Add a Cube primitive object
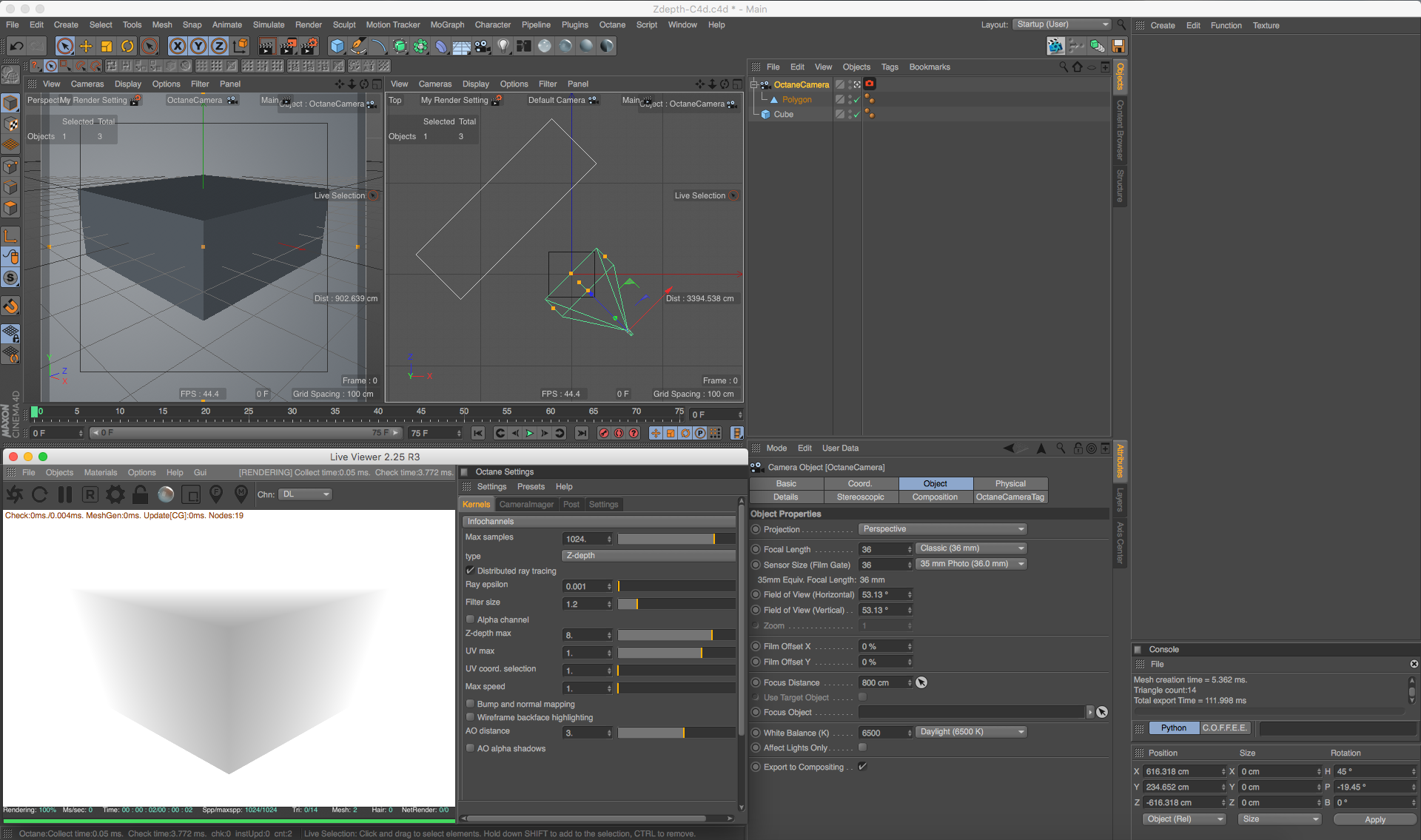The height and width of the screenshot is (840, 1421). click(337, 46)
